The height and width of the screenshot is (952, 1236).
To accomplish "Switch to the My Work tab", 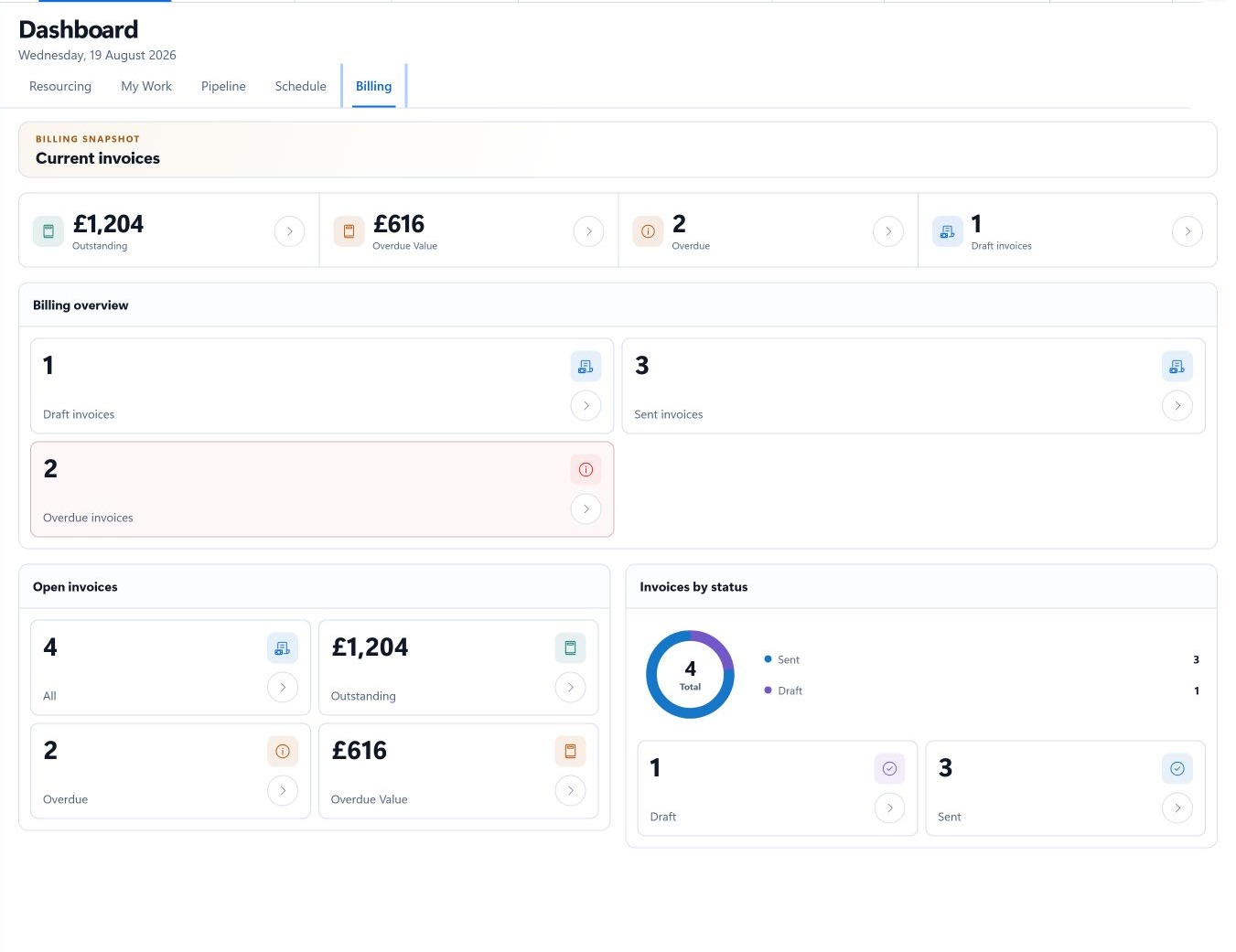I will (146, 86).
